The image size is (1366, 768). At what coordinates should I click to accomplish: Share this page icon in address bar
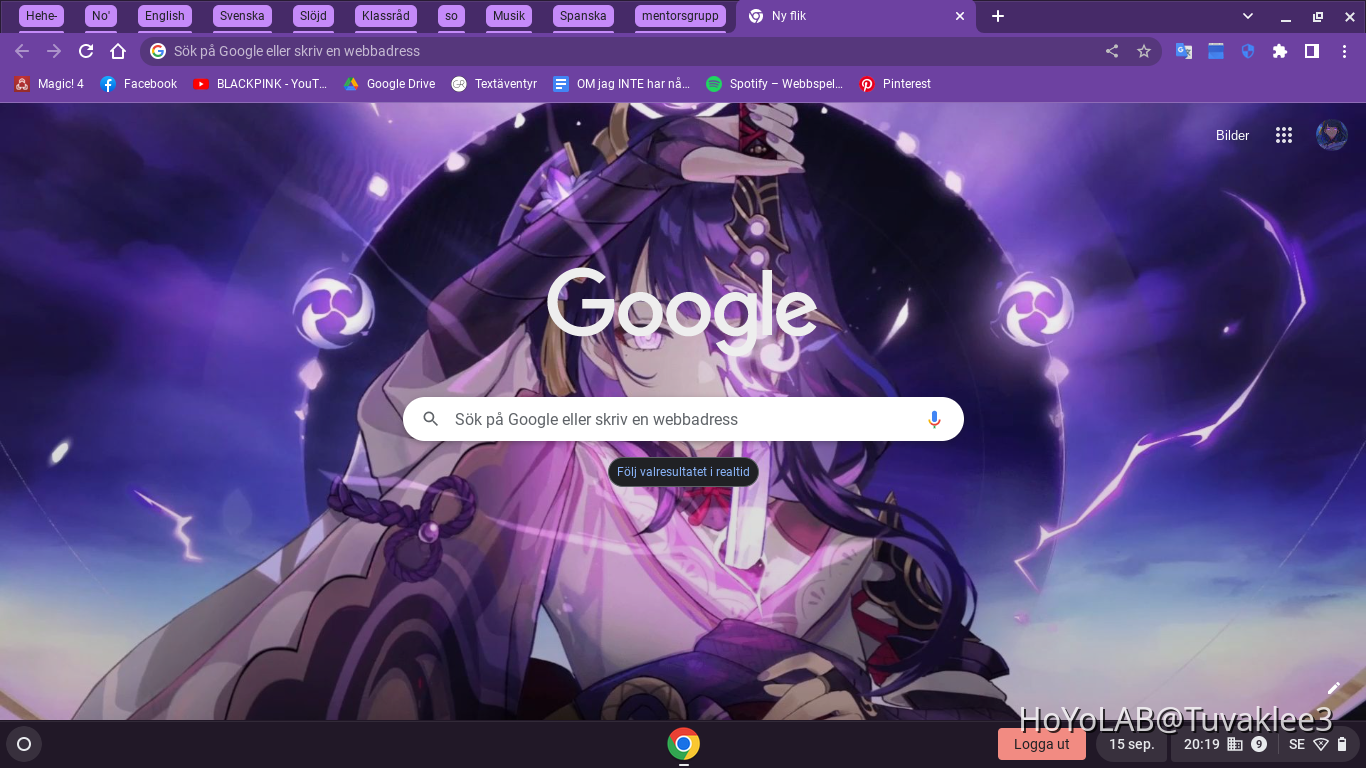click(x=1112, y=51)
